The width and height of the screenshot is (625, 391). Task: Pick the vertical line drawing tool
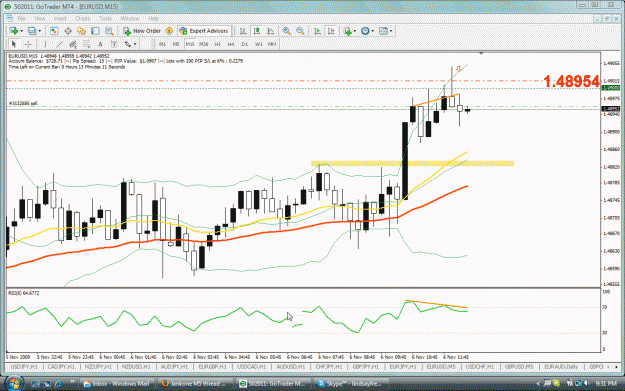pyautogui.click(x=45, y=44)
